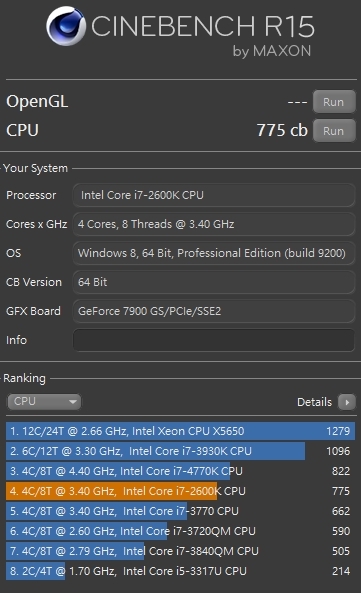Run the CPU benchmark
361x593 pixels.
click(x=334, y=131)
